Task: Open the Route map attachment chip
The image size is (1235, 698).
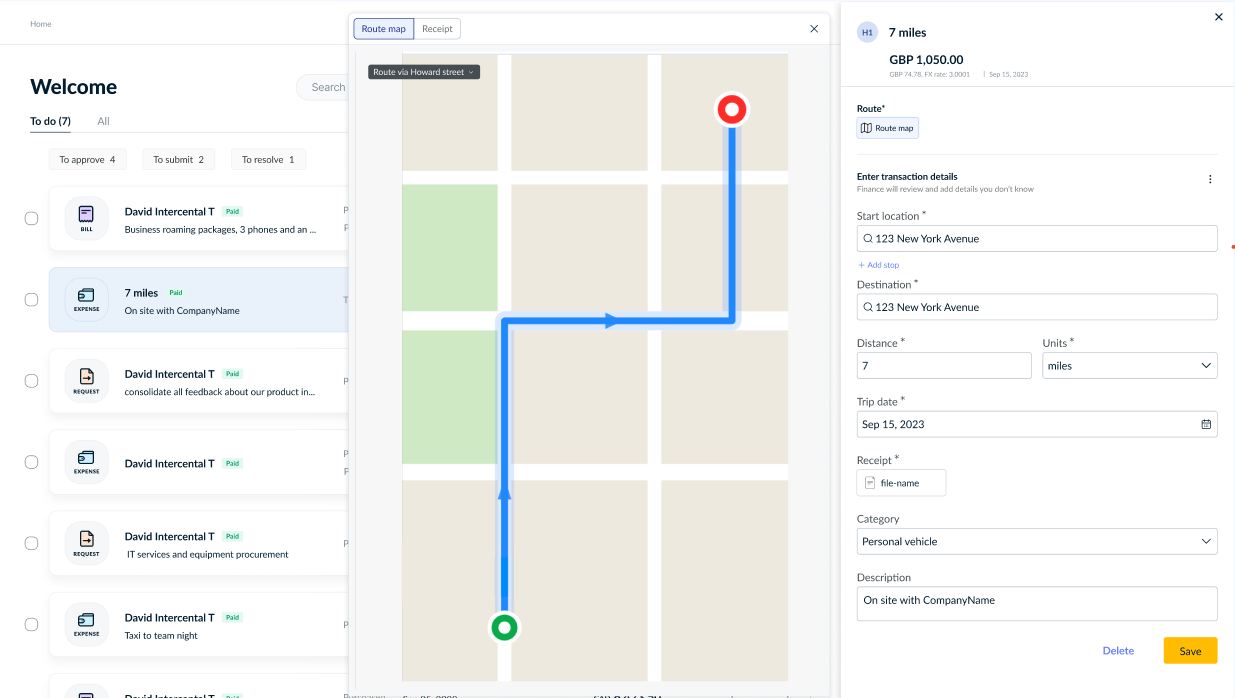Action: (x=888, y=128)
